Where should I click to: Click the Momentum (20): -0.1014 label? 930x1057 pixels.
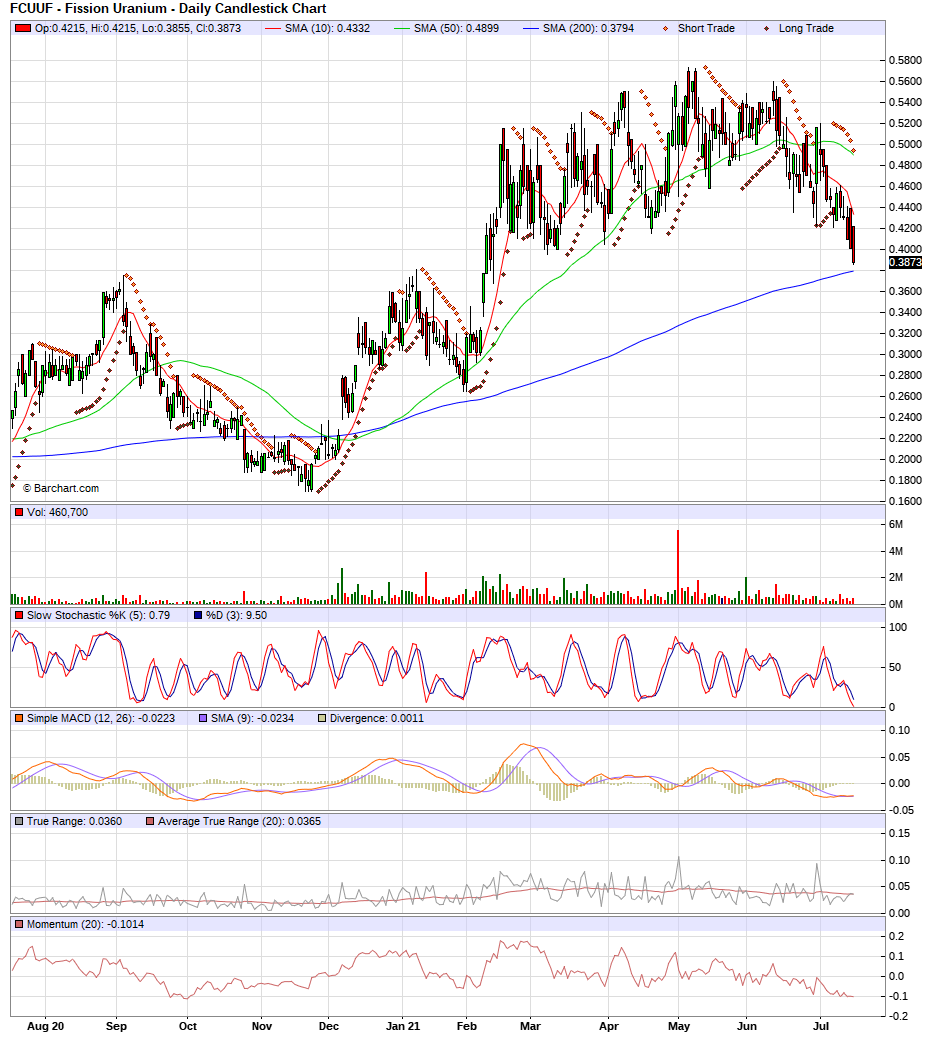click(x=85, y=925)
